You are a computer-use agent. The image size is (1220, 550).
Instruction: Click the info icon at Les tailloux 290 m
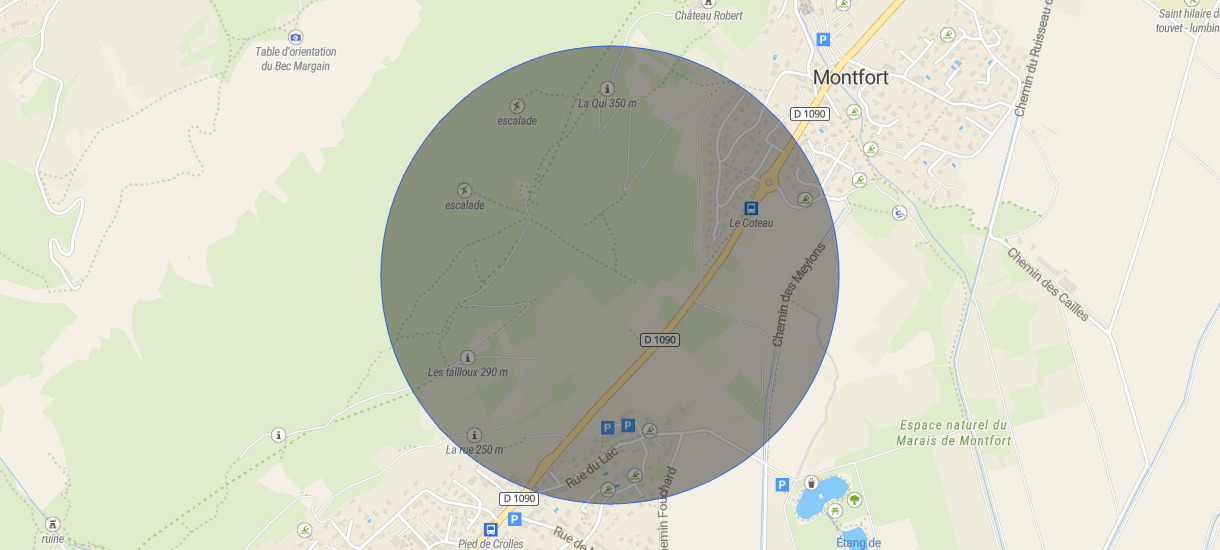tap(467, 357)
